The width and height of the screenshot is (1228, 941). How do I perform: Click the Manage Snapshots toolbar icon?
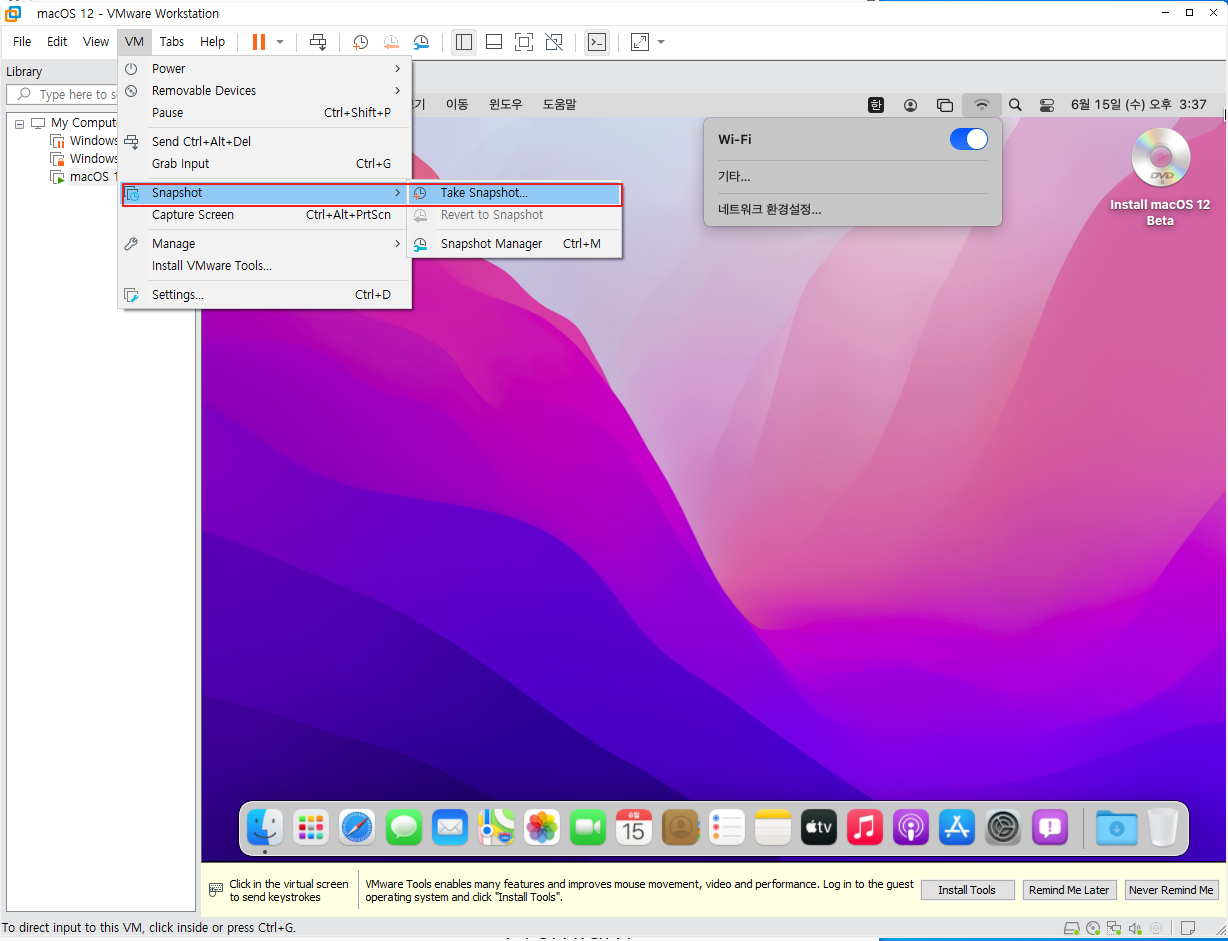click(422, 42)
